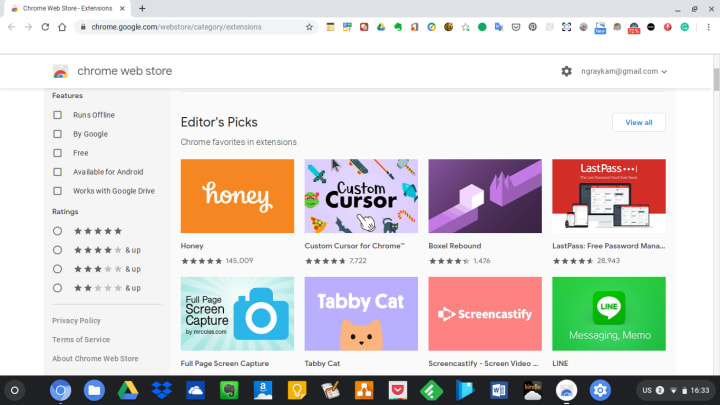
Task: Click the Chrome Web Store rainbow logo
Action: [60, 72]
